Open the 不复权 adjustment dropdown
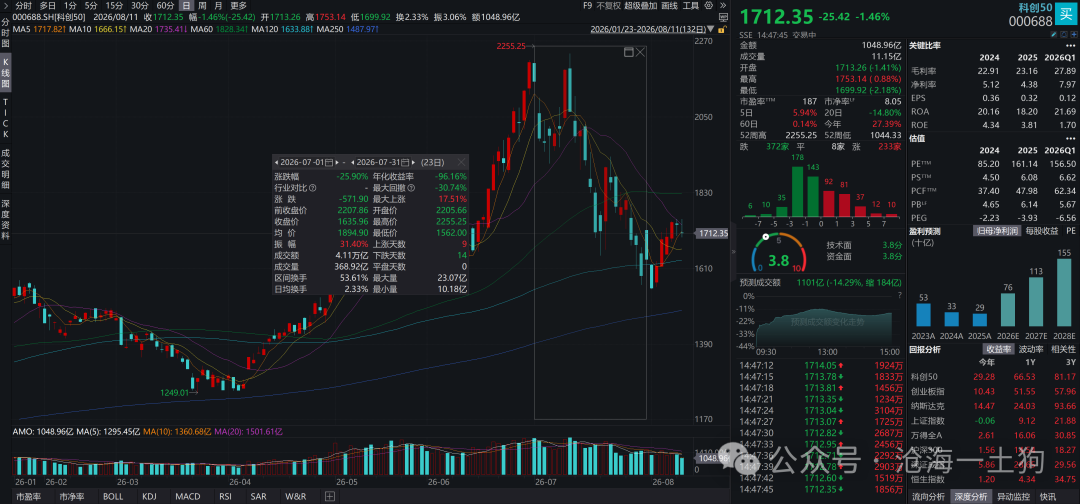The width and height of the screenshot is (1080, 504). tap(608, 6)
